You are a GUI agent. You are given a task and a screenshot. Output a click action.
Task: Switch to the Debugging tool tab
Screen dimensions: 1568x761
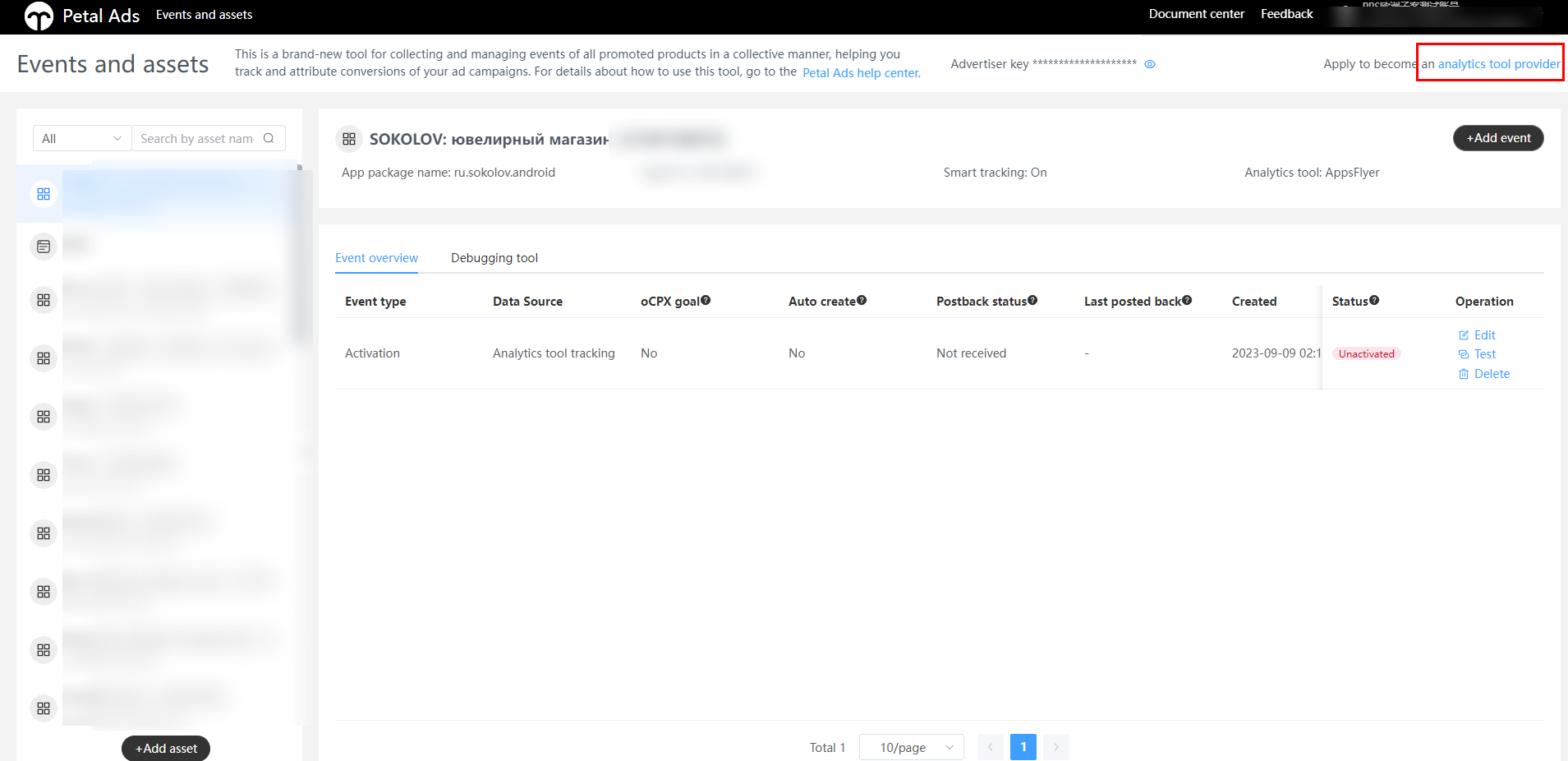coord(494,257)
